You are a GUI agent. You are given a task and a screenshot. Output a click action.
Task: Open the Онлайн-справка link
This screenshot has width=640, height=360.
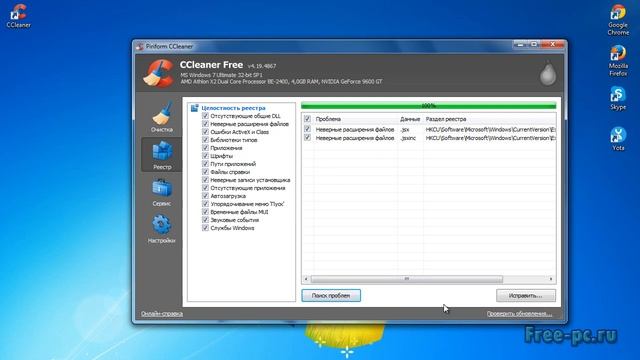pyautogui.click(x=162, y=313)
